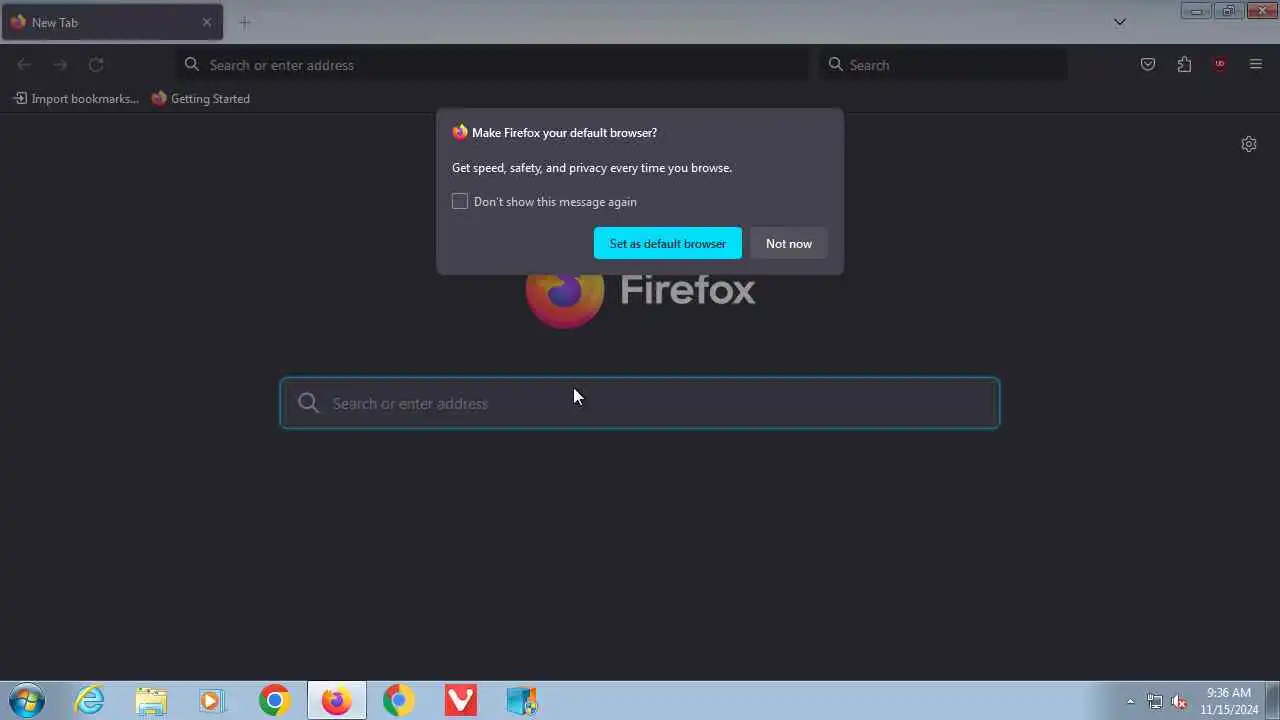Click the Import bookmarks toolbar item

tap(76, 98)
